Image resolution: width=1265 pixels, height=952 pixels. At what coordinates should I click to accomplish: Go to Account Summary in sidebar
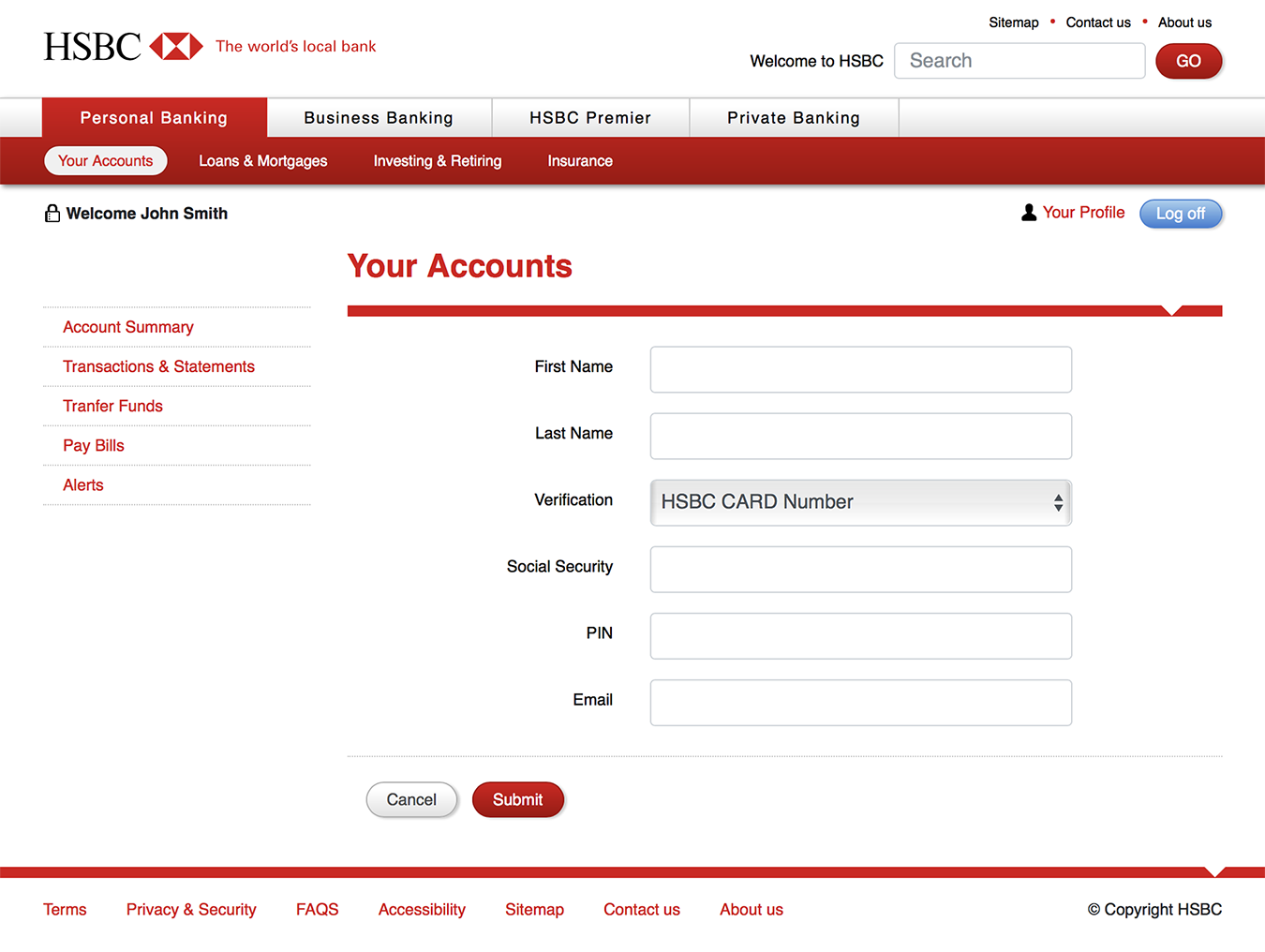pyautogui.click(x=128, y=327)
